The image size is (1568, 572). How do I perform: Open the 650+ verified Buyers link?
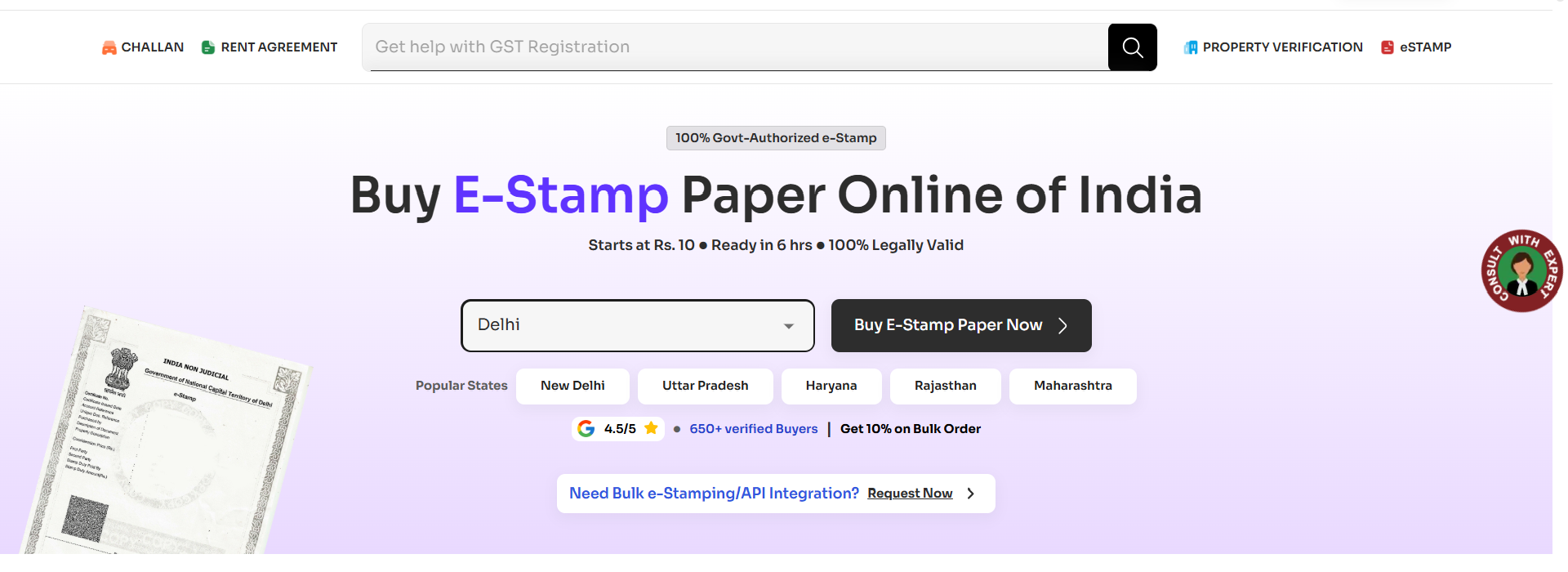pyautogui.click(x=753, y=429)
